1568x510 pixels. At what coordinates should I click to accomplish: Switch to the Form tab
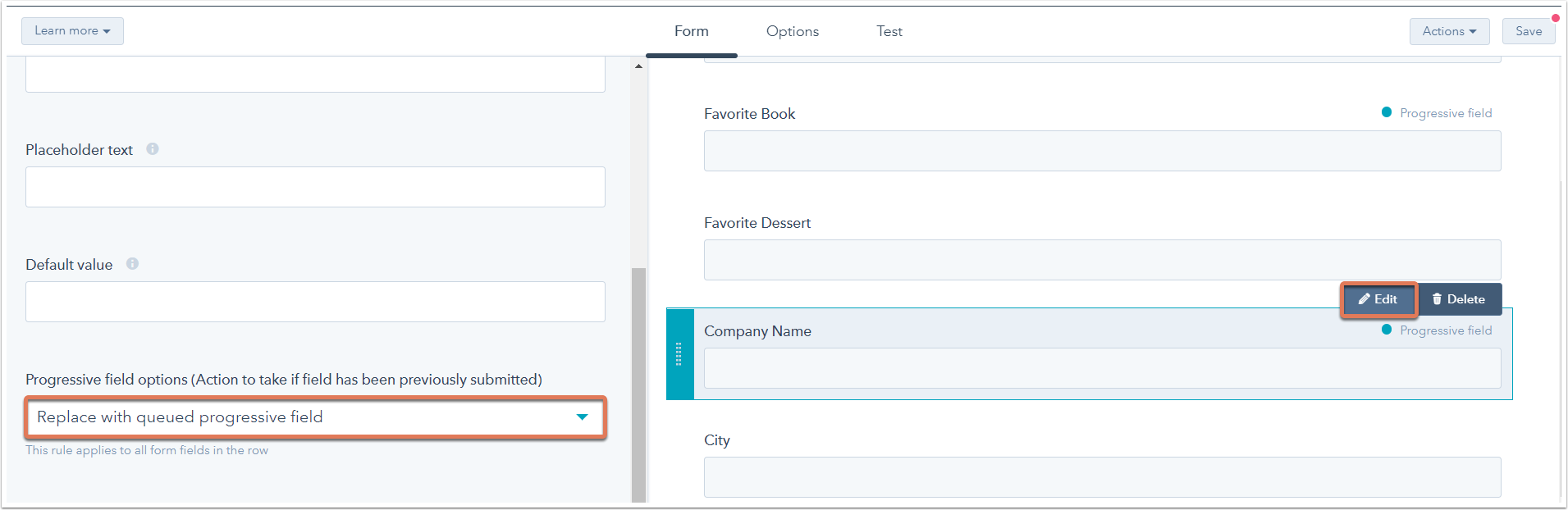[x=692, y=31]
